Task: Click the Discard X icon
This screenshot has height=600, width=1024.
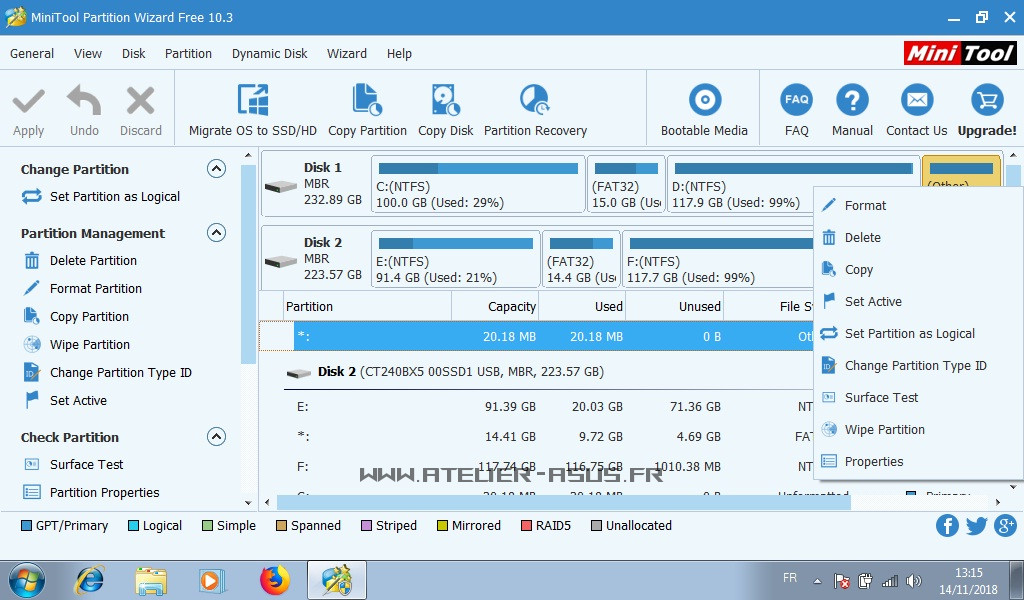Action: pyautogui.click(x=140, y=101)
